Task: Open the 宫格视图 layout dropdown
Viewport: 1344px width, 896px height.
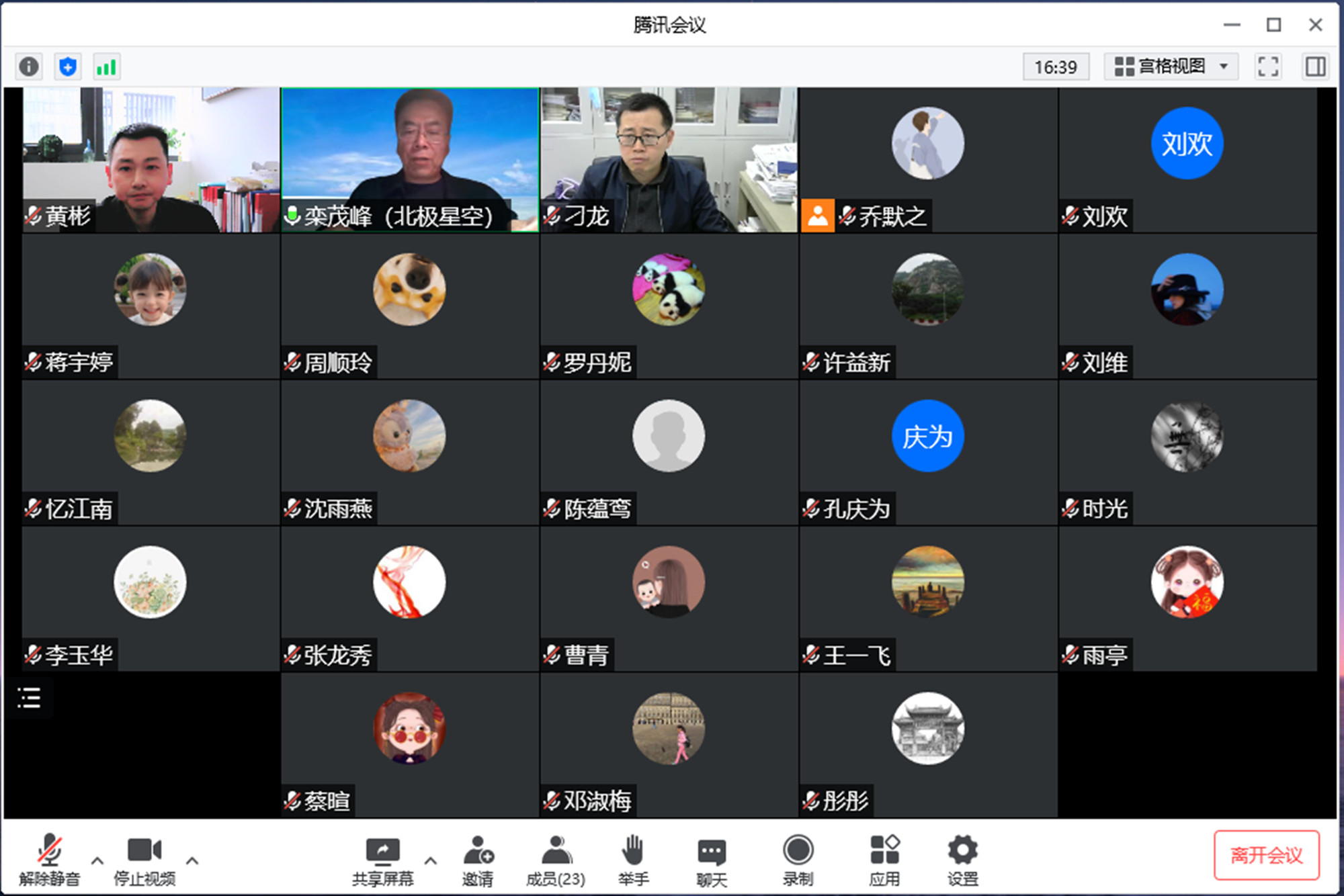Action: 1171,66
